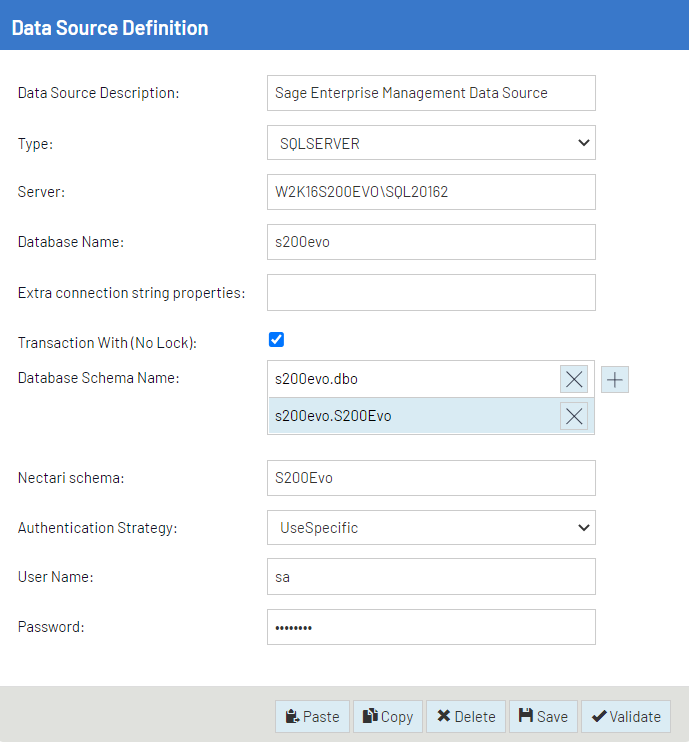Focus Extra connection string properties field
The image size is (689, 742).
[431, 292]
